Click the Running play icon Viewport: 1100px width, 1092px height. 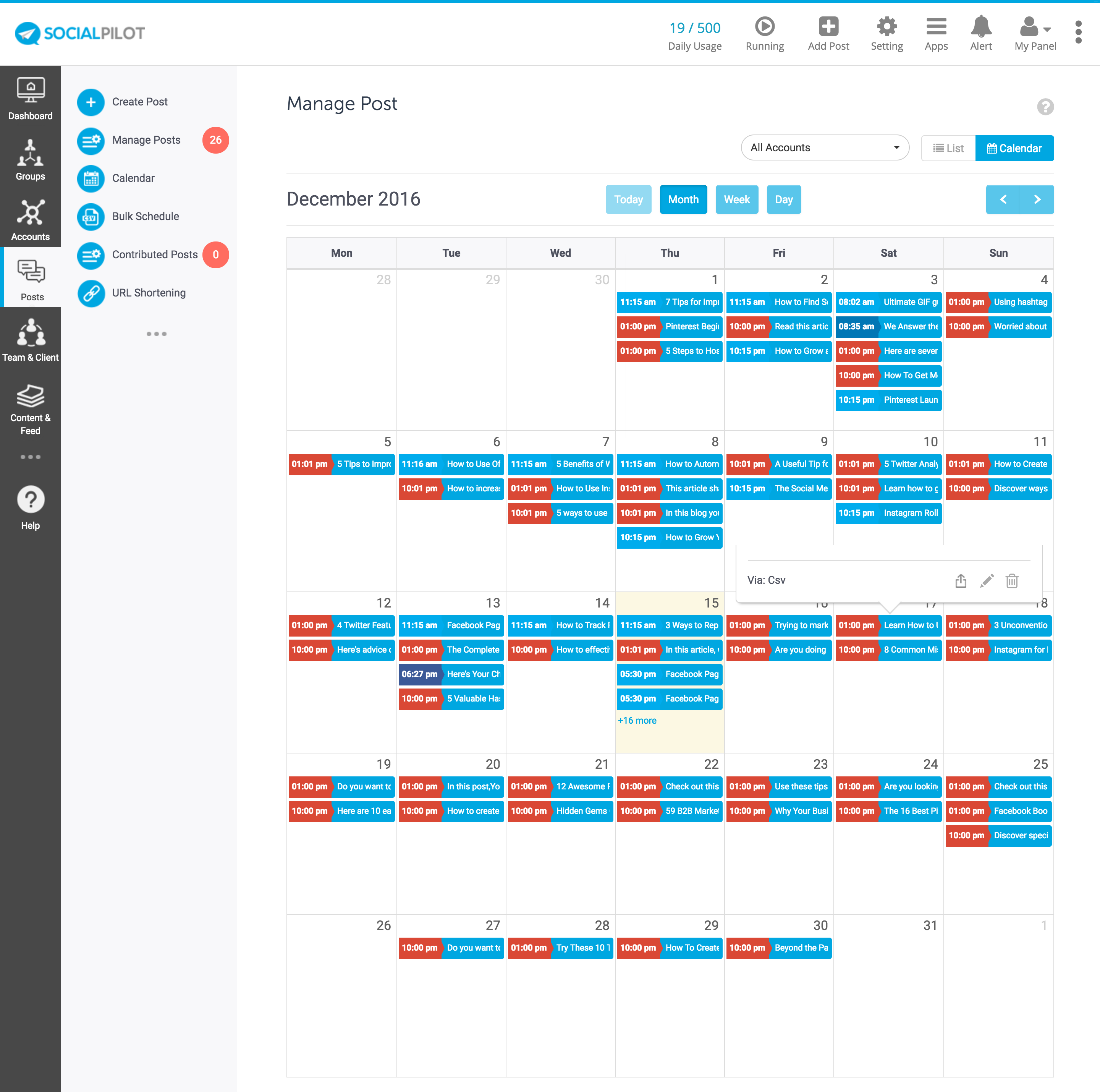point(765,27)
